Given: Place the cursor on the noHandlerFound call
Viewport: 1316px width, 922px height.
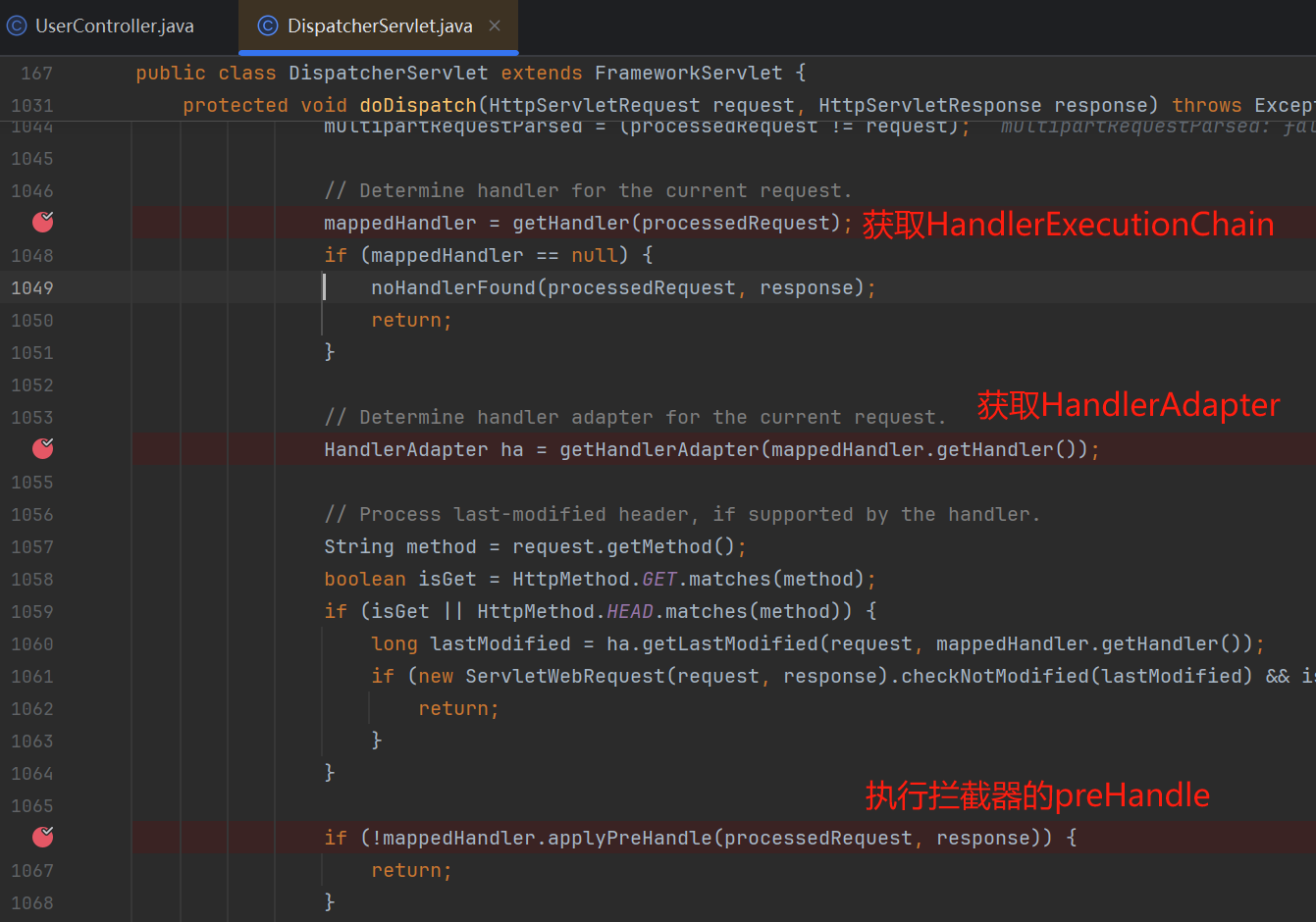Looking at the screenshot, I should [452, 288].
